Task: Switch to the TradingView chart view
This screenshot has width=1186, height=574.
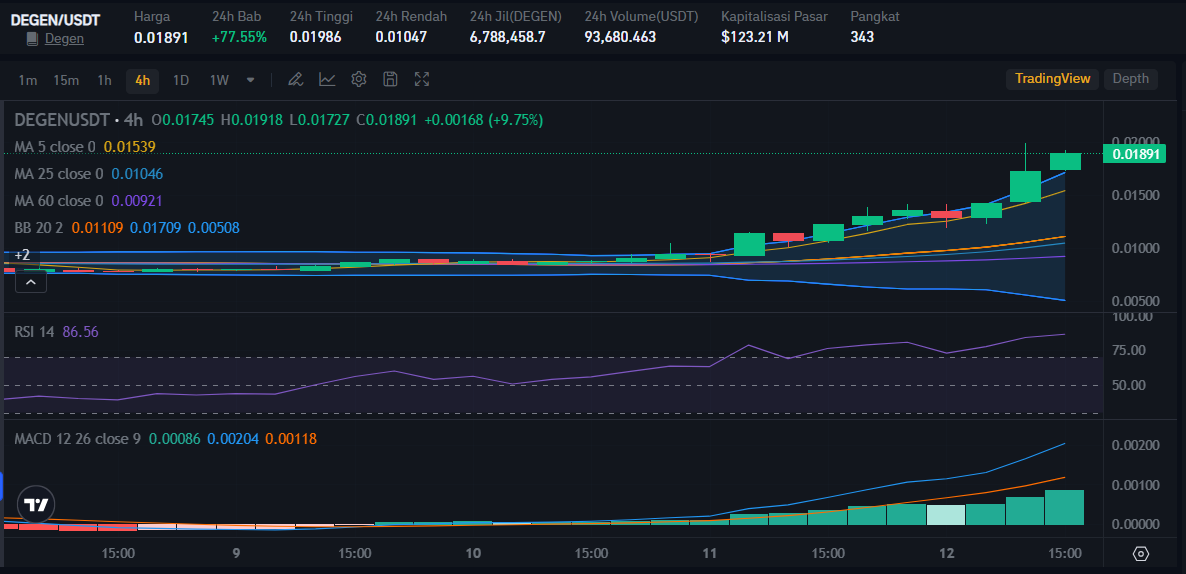Action: (x=1052, y=79)
